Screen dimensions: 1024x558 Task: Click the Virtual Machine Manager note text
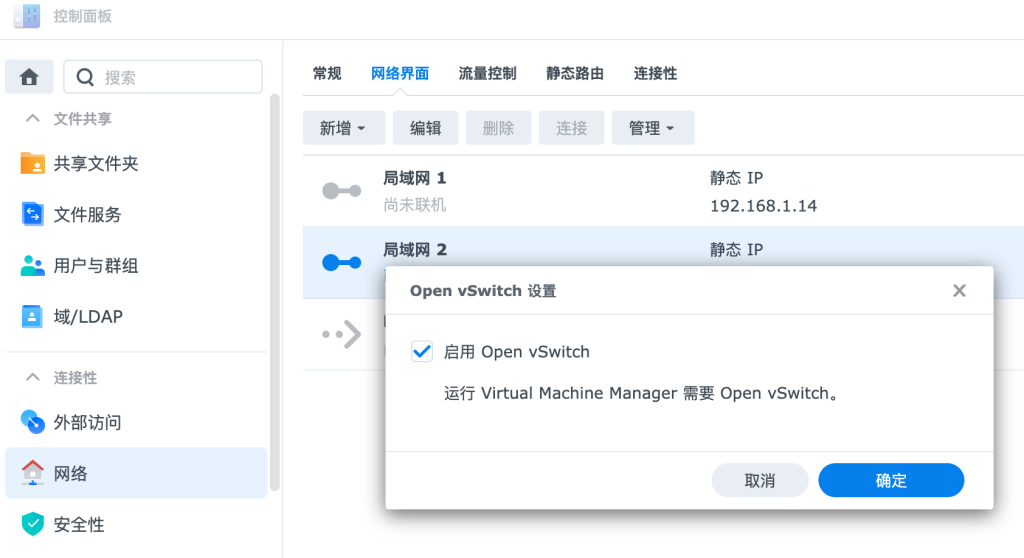click(641, 393)
